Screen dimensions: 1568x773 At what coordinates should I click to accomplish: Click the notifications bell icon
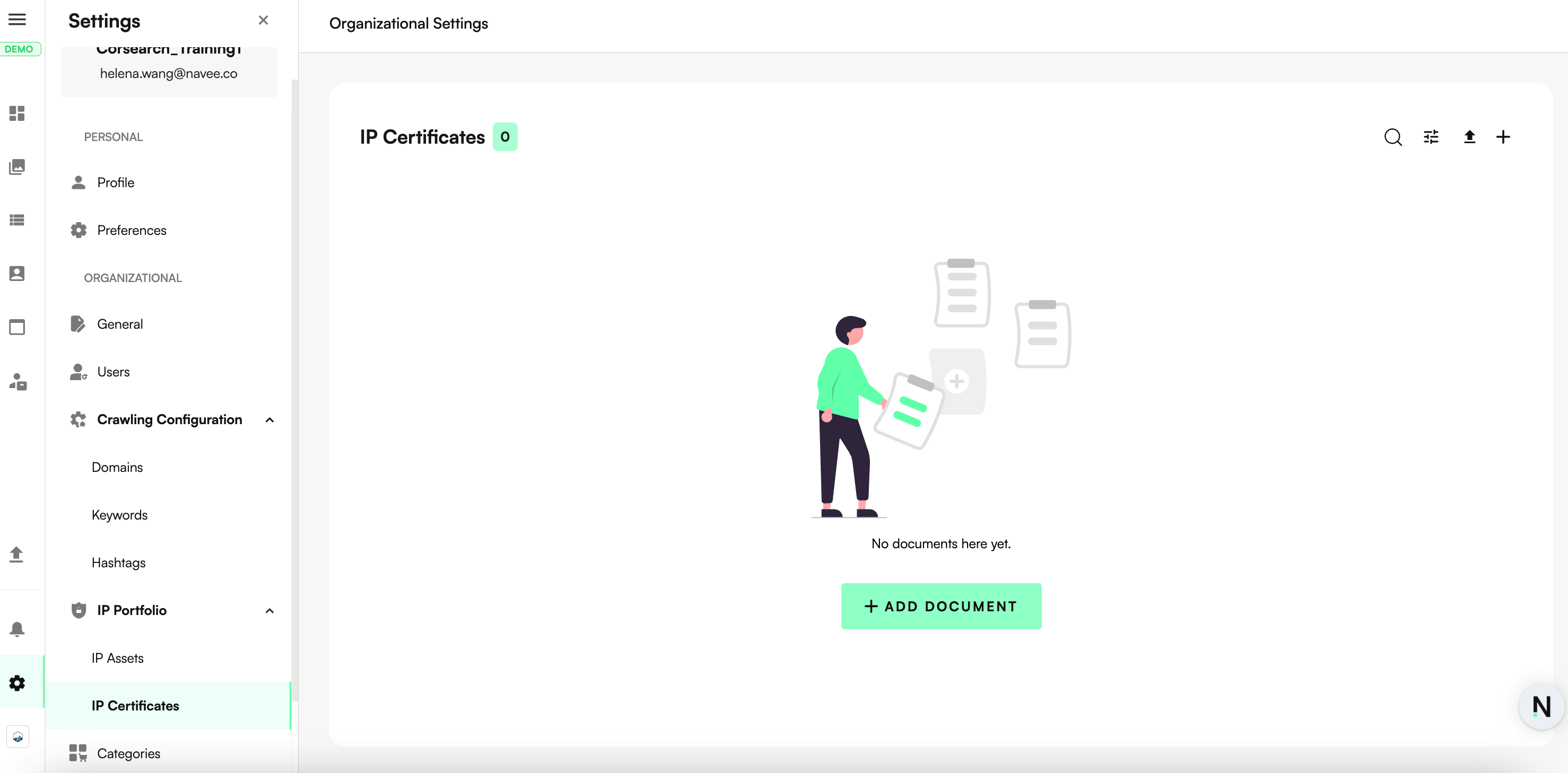click(17, 629)
